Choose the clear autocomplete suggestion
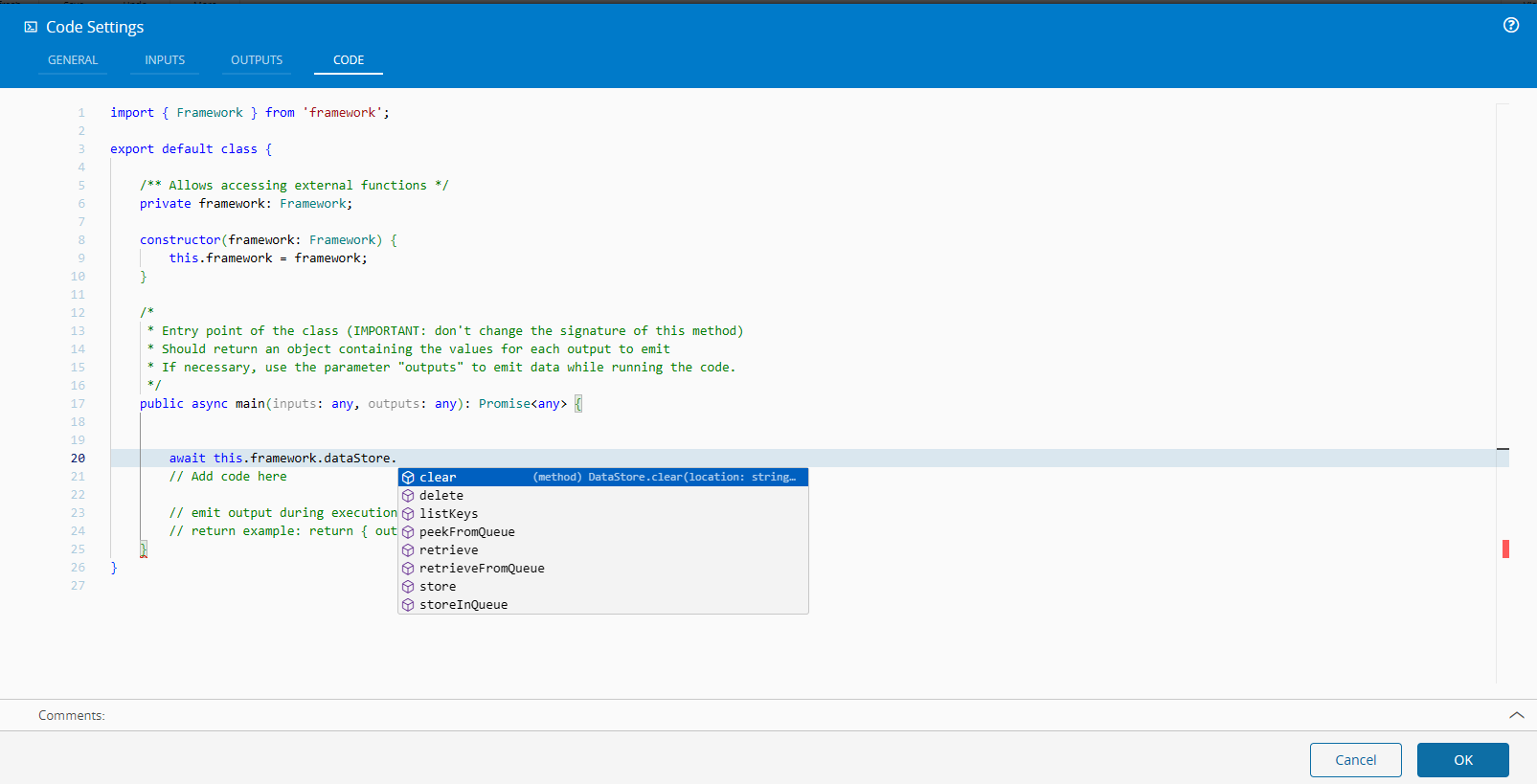Viewport: 1537px width, 784px height. tap(603, 478)
